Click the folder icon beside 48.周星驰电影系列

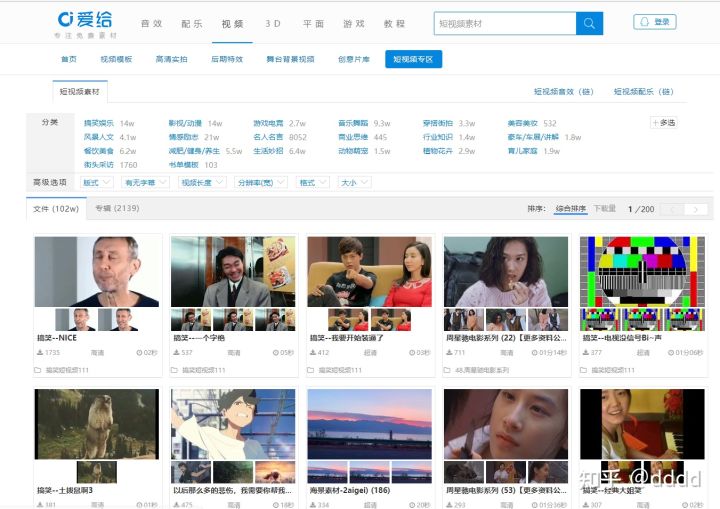[447, 370]
